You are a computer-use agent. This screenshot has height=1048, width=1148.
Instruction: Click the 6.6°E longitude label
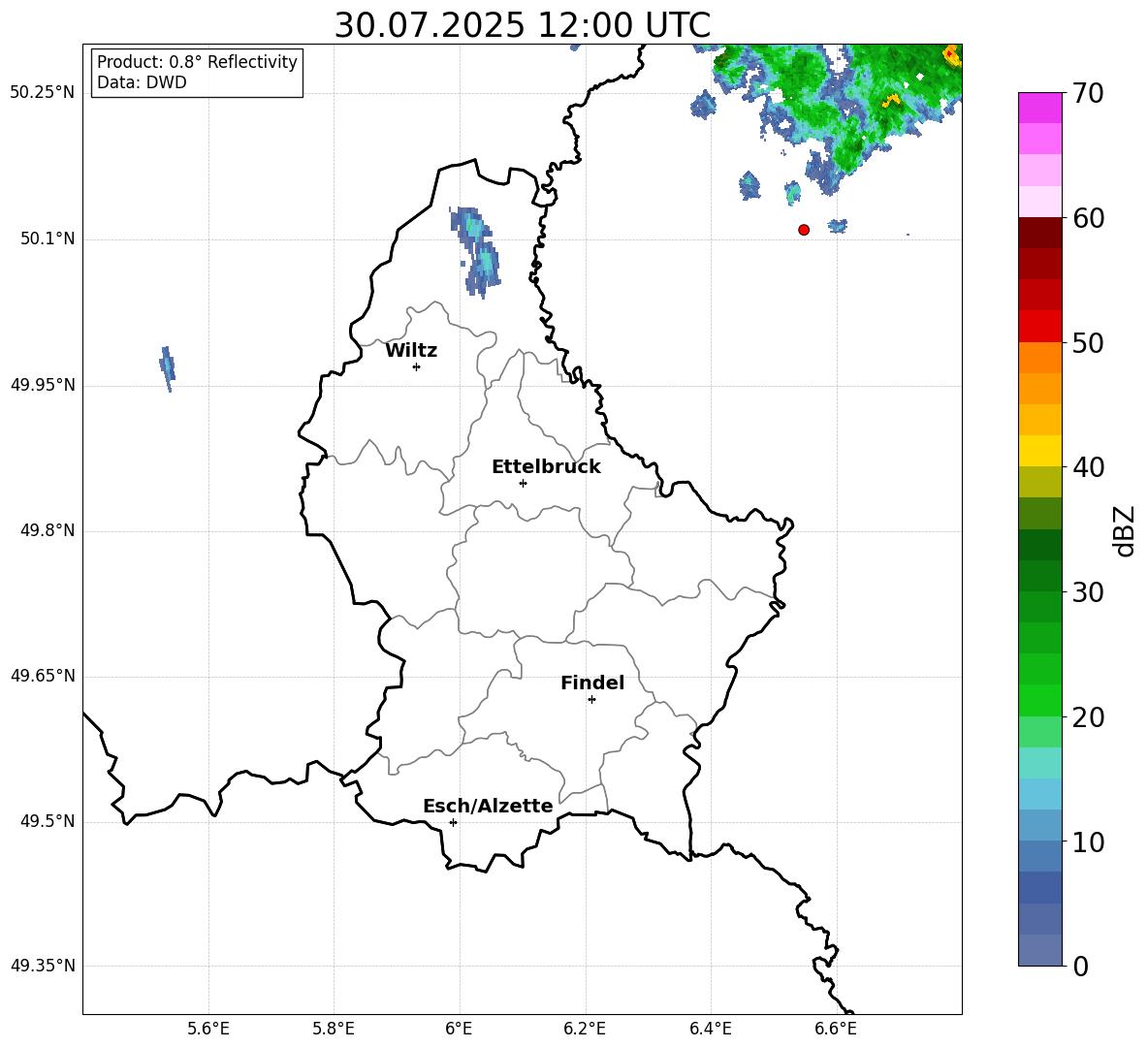tap(836, 1029)
